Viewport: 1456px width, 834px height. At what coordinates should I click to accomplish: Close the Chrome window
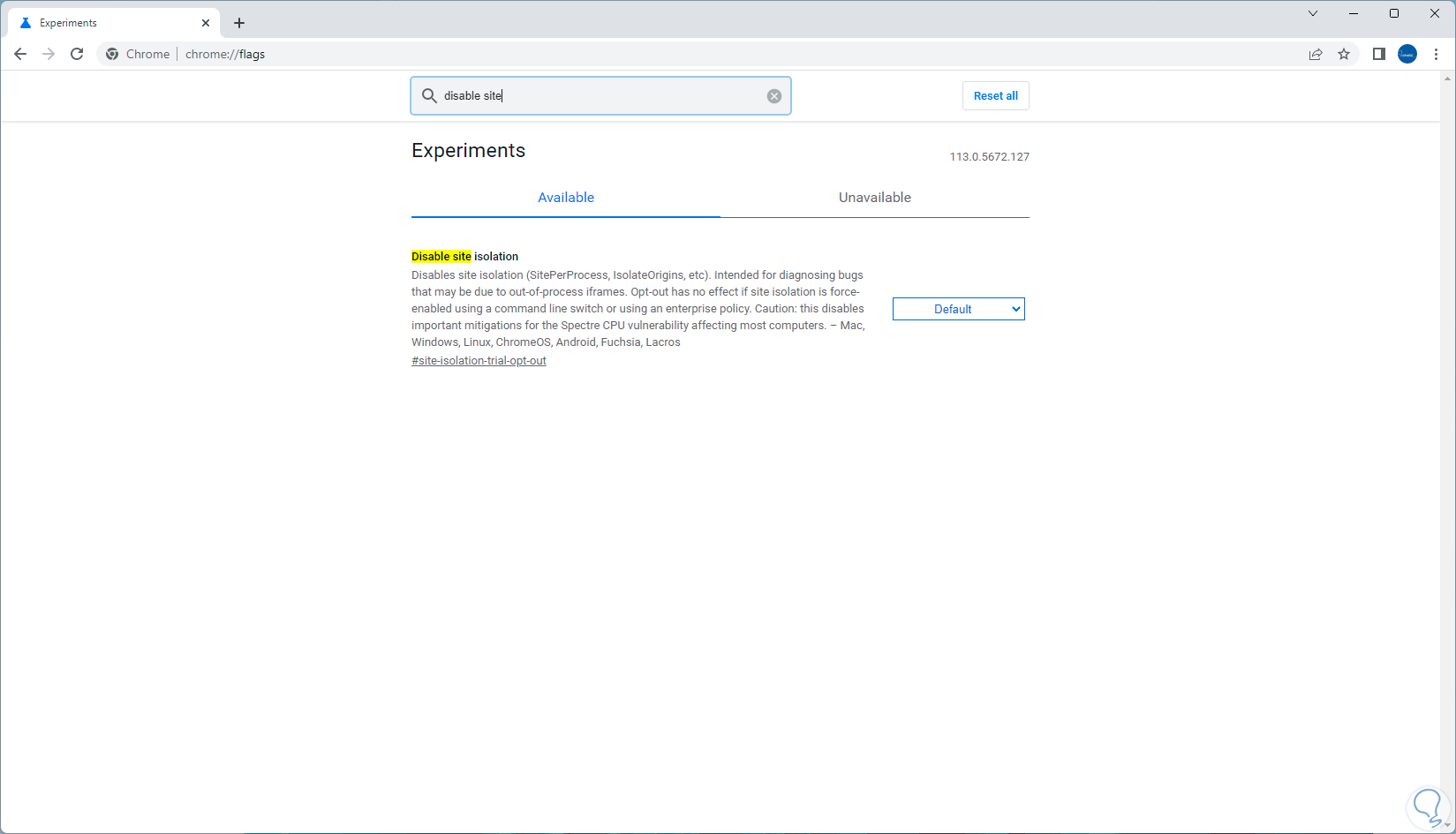coord(1435,13)
